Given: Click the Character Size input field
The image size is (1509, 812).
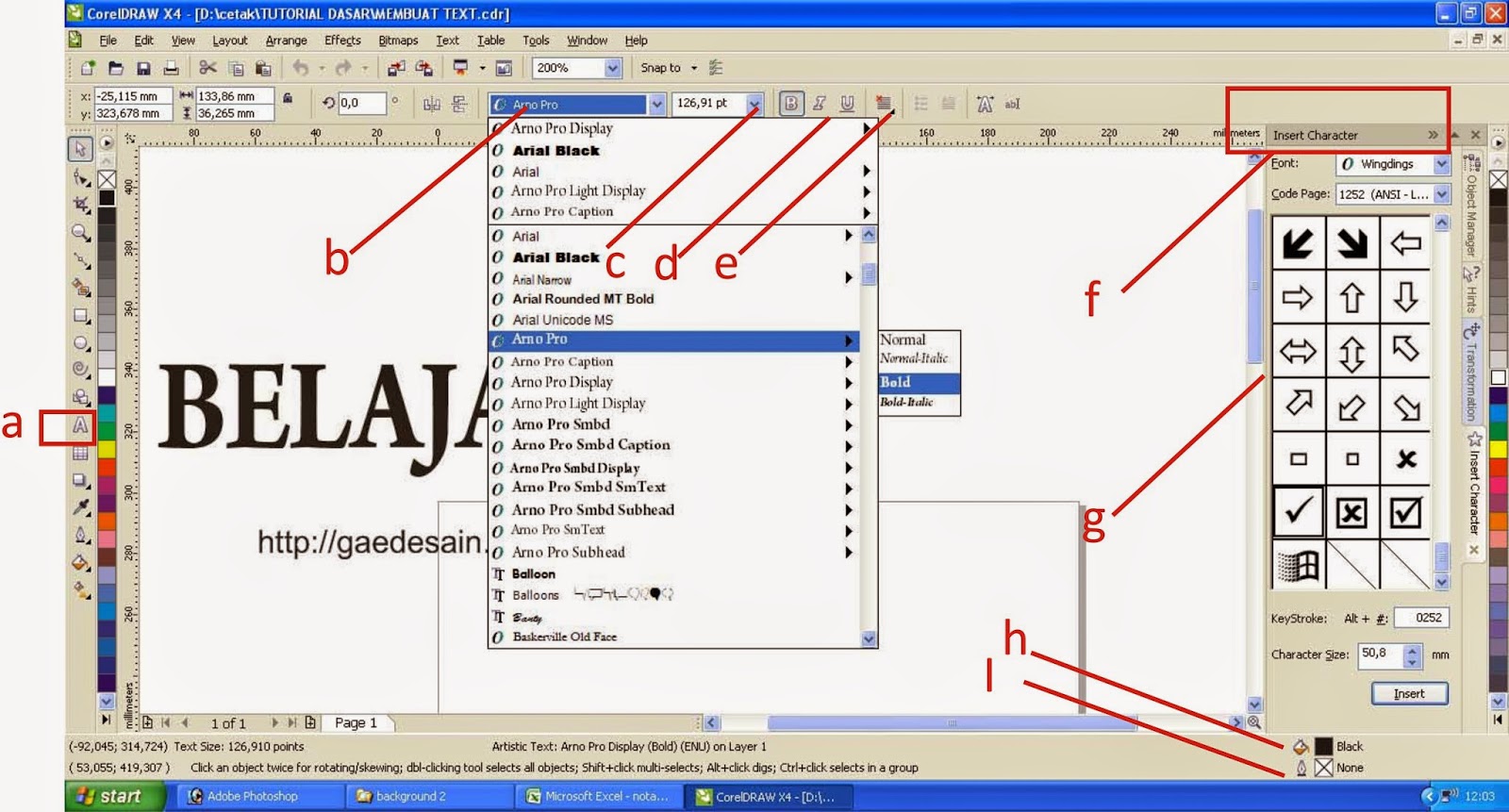Looking at the screenshot, I should click(x=1382, y=655).
